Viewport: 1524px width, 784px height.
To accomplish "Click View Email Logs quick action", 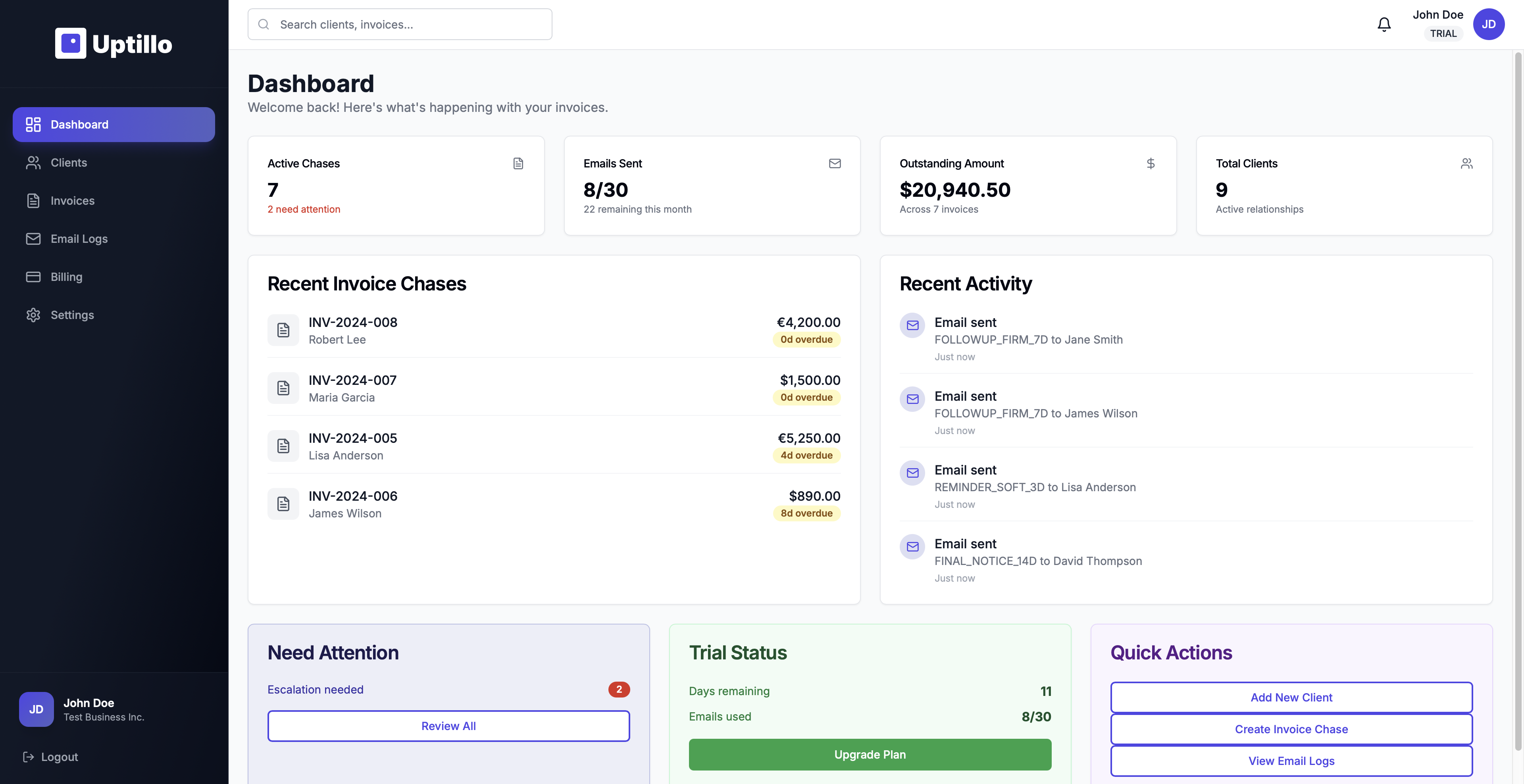I will tap(1291, 761).
